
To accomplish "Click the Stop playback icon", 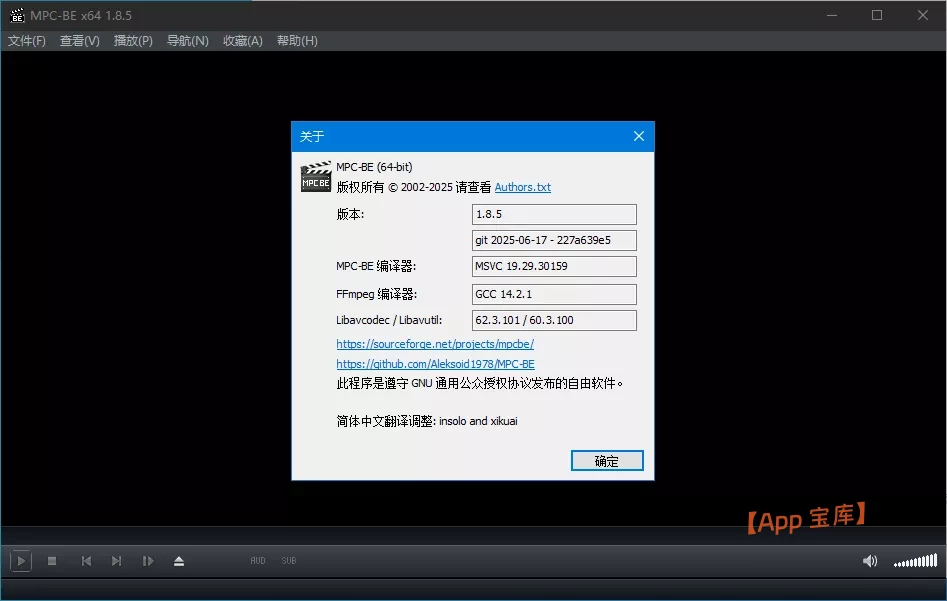I will [52, 561].
